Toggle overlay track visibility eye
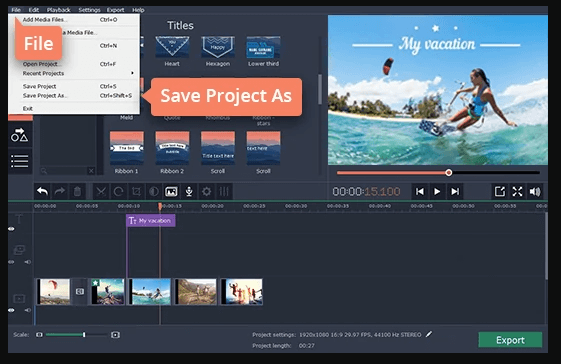Image resolution: width=561 pixels, height=364 pixels. 11,262
